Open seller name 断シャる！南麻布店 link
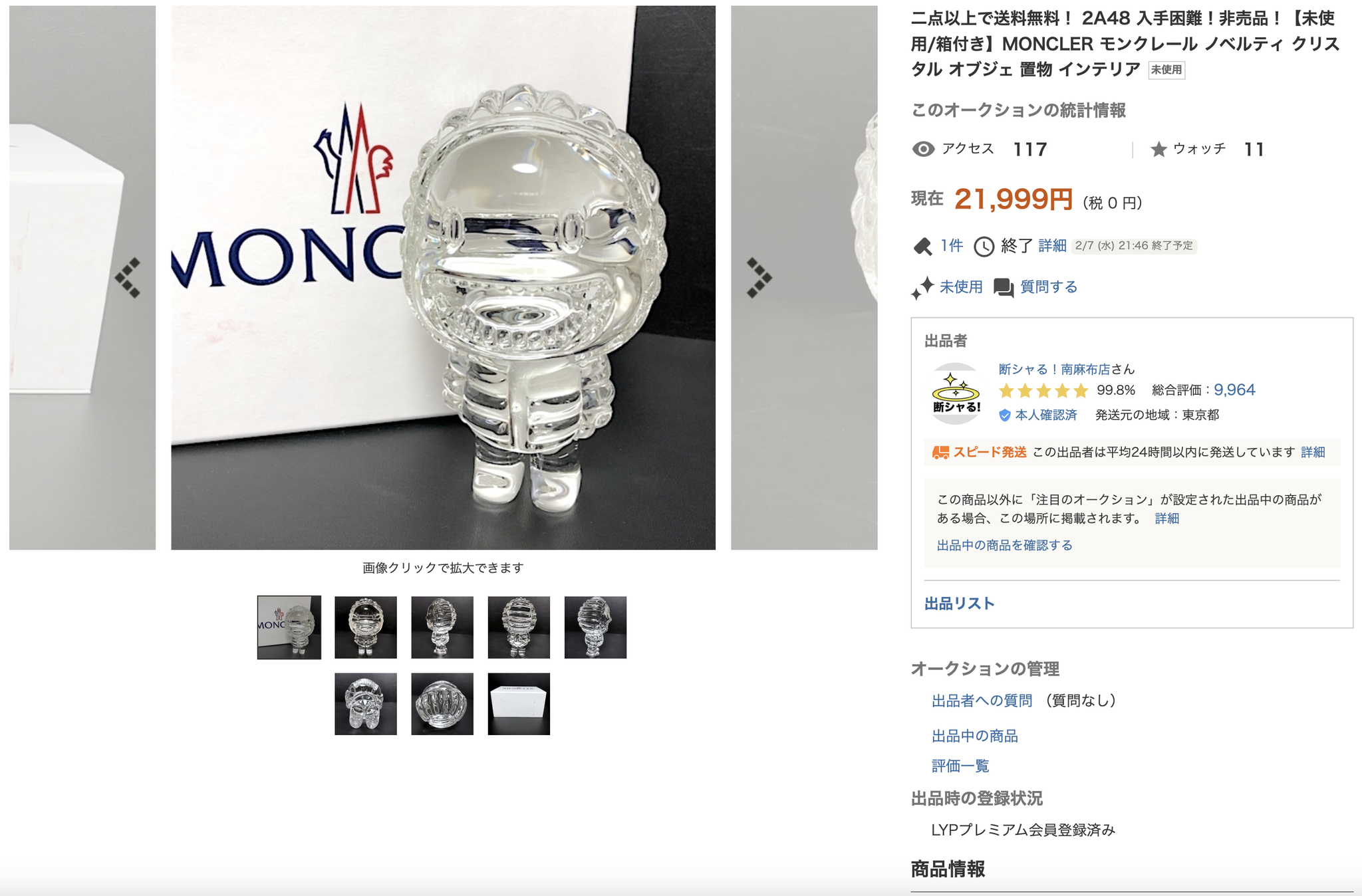The width and height of the screenshot is (1362, 896). pos(1054,369)
